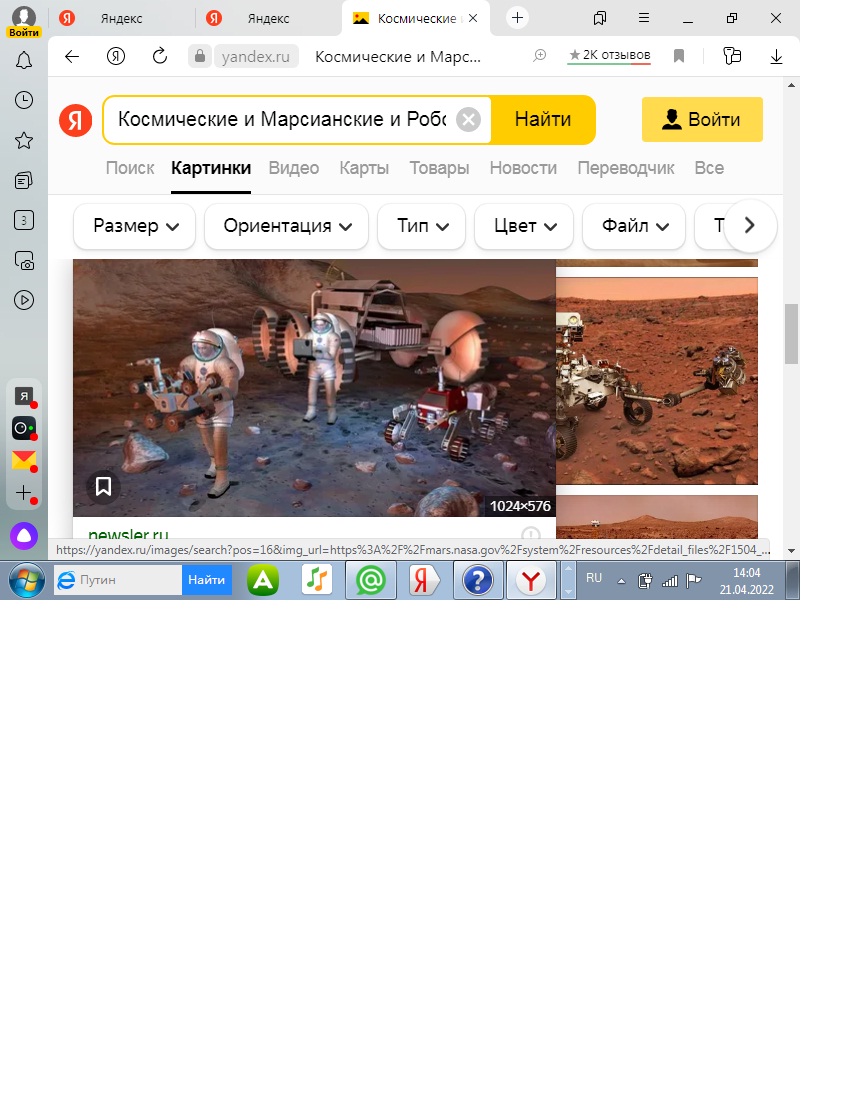Image resolution: width=845 pixels, height=1107 pixels.
Task: Click the zoom magnifier icon in address bar
Action: [x=540, y=55]
